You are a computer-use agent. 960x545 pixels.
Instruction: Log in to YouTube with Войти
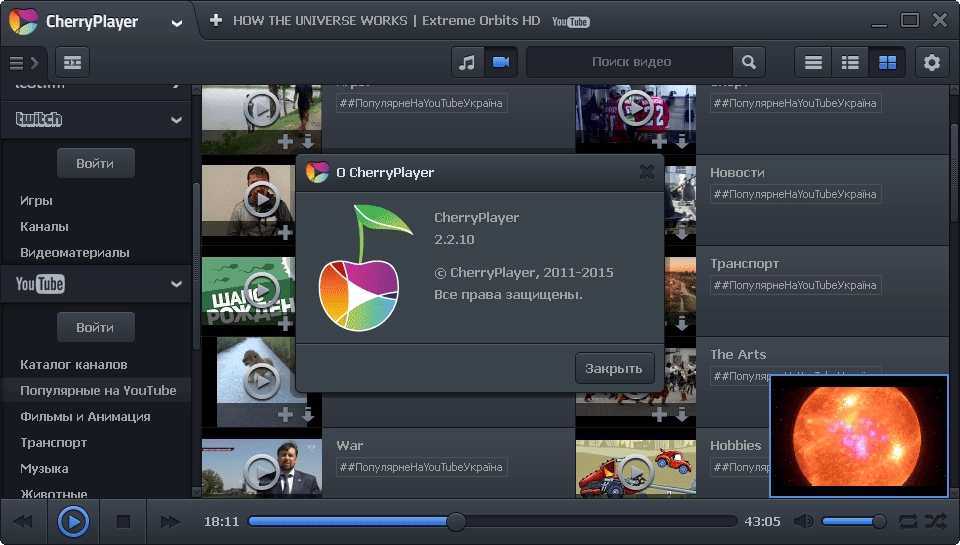pos(96,328)
